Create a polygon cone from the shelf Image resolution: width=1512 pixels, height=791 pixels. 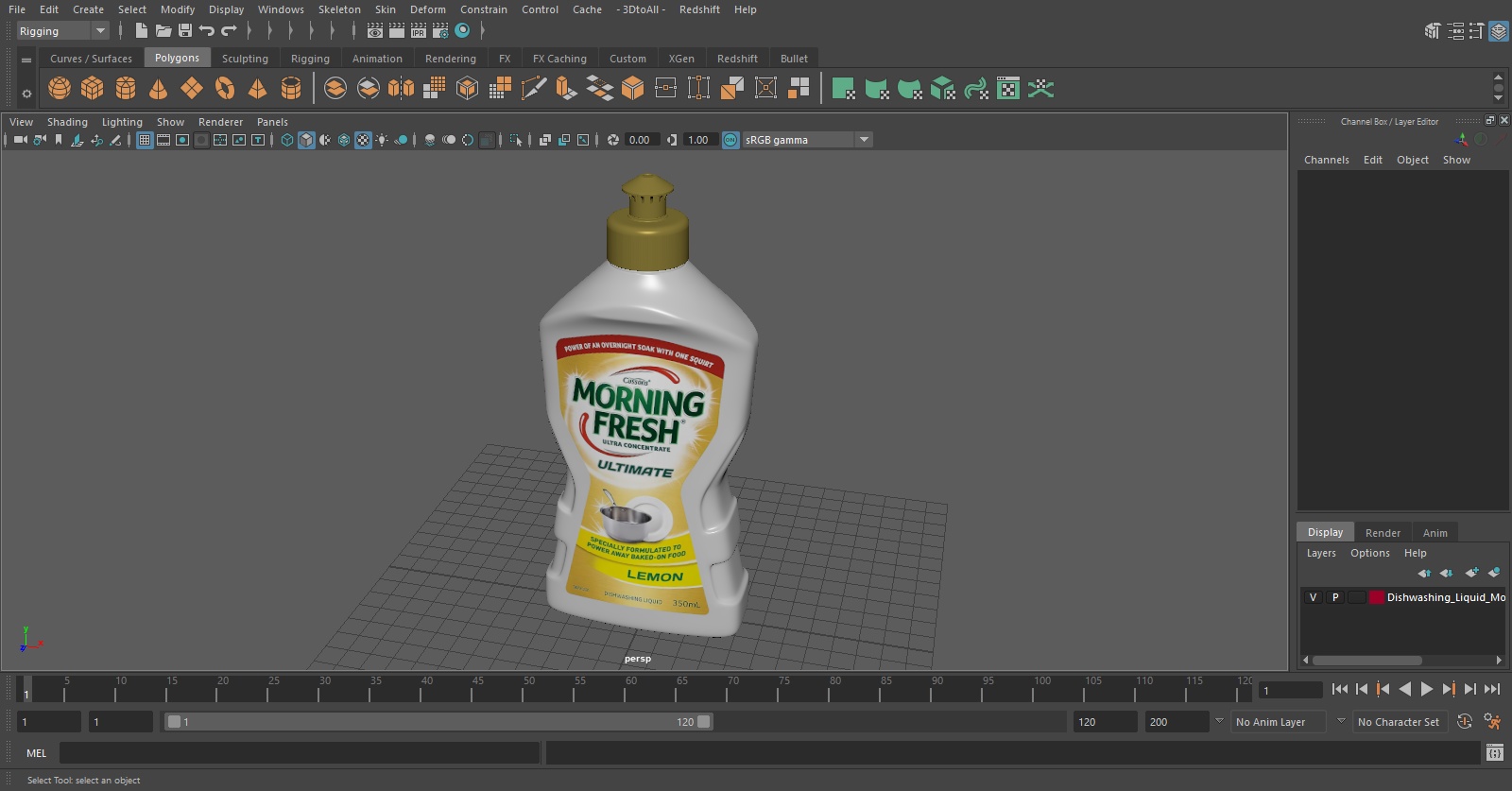click(159, 89)
